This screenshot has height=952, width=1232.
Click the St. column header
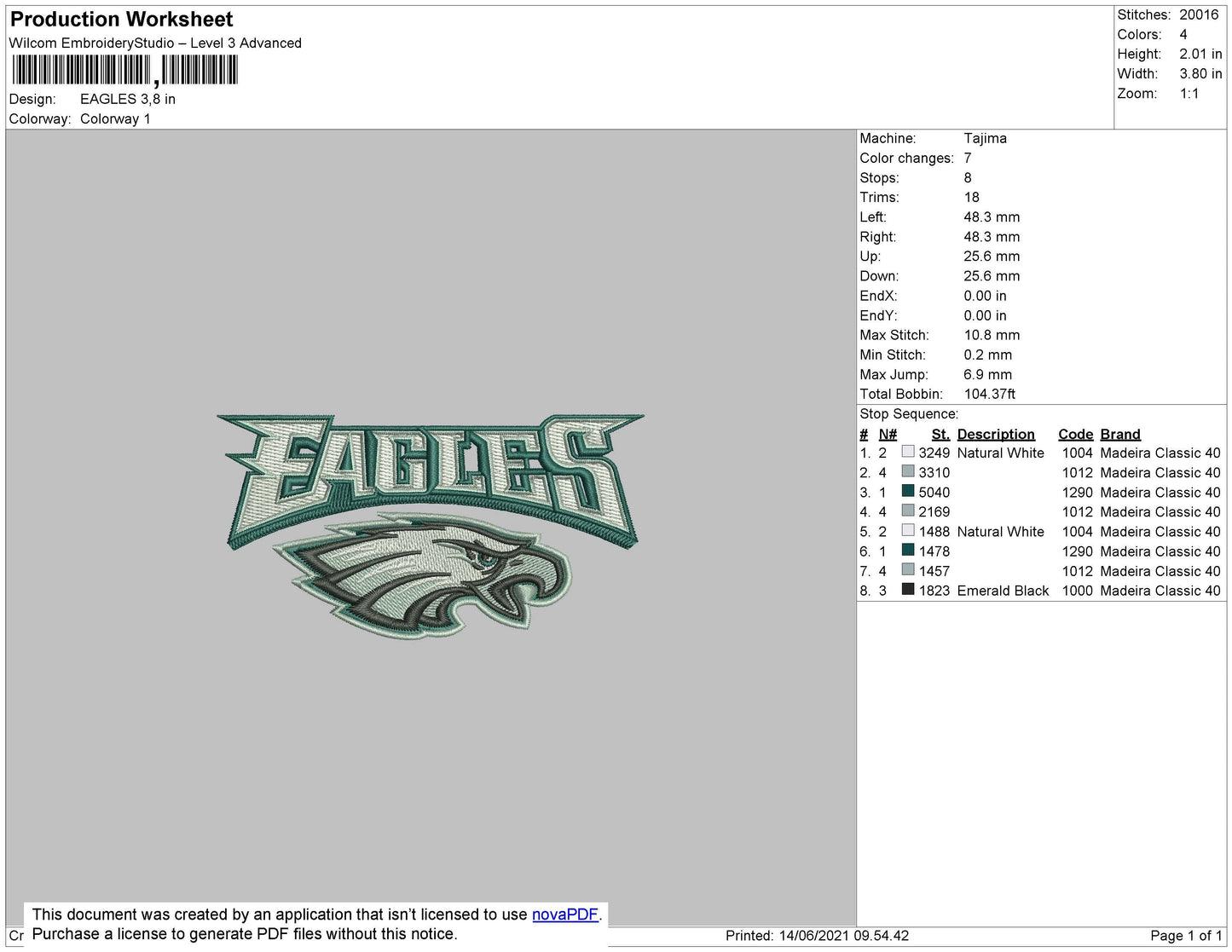click(940, 434)
